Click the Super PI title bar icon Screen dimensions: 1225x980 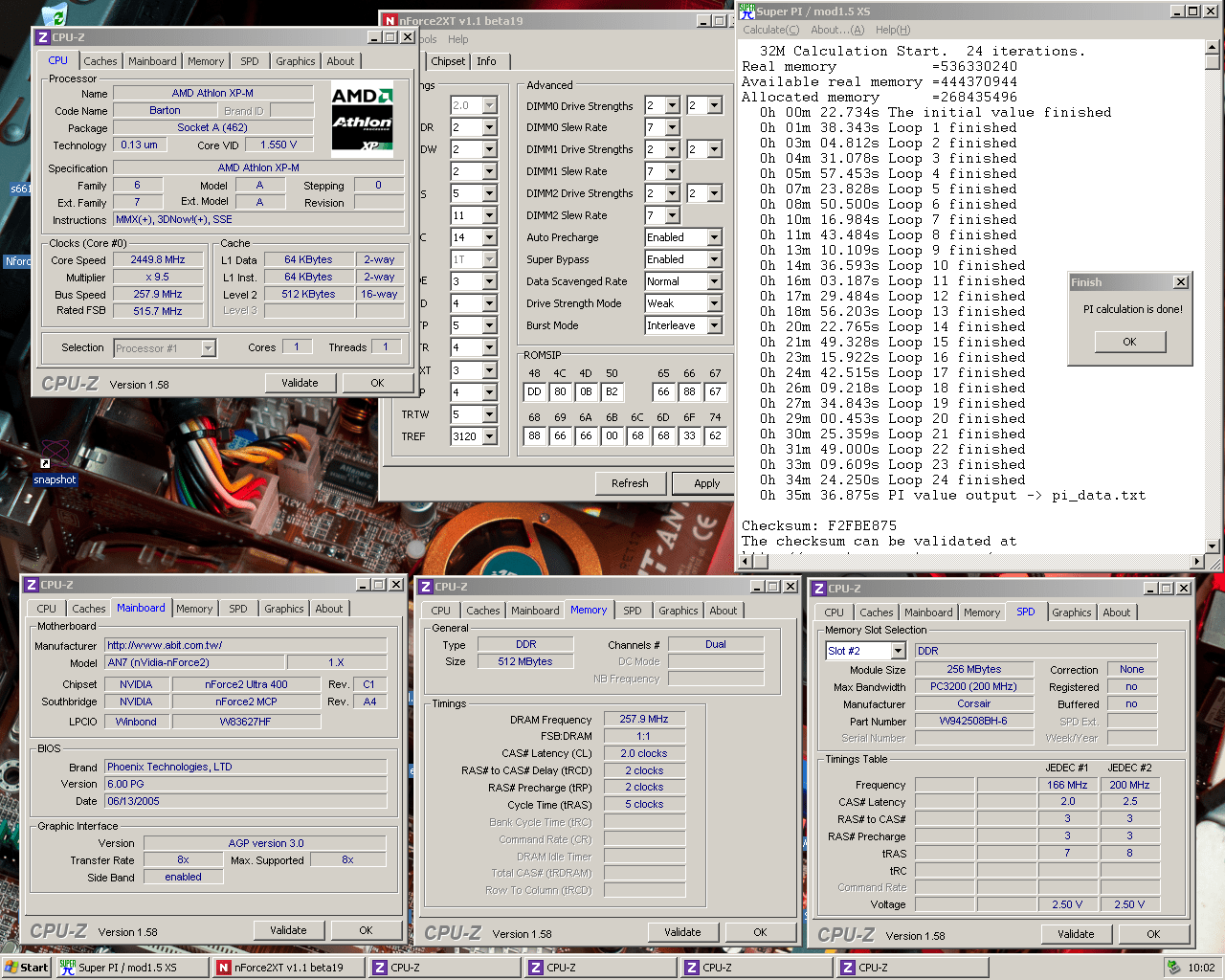click(x=746, y=11)
